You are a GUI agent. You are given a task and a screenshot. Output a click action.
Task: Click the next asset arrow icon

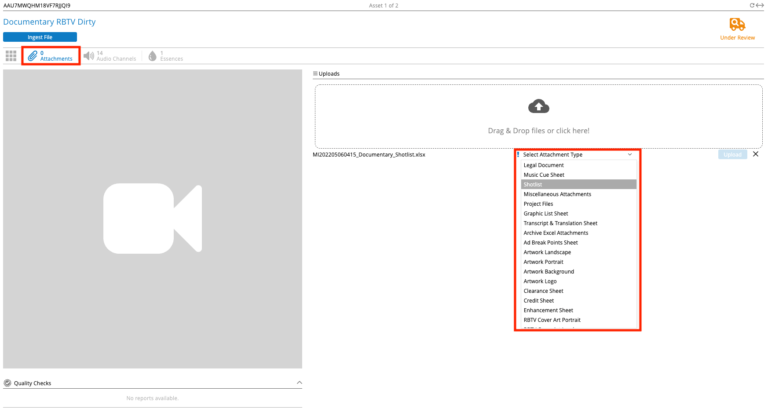[x=760, y=5]
